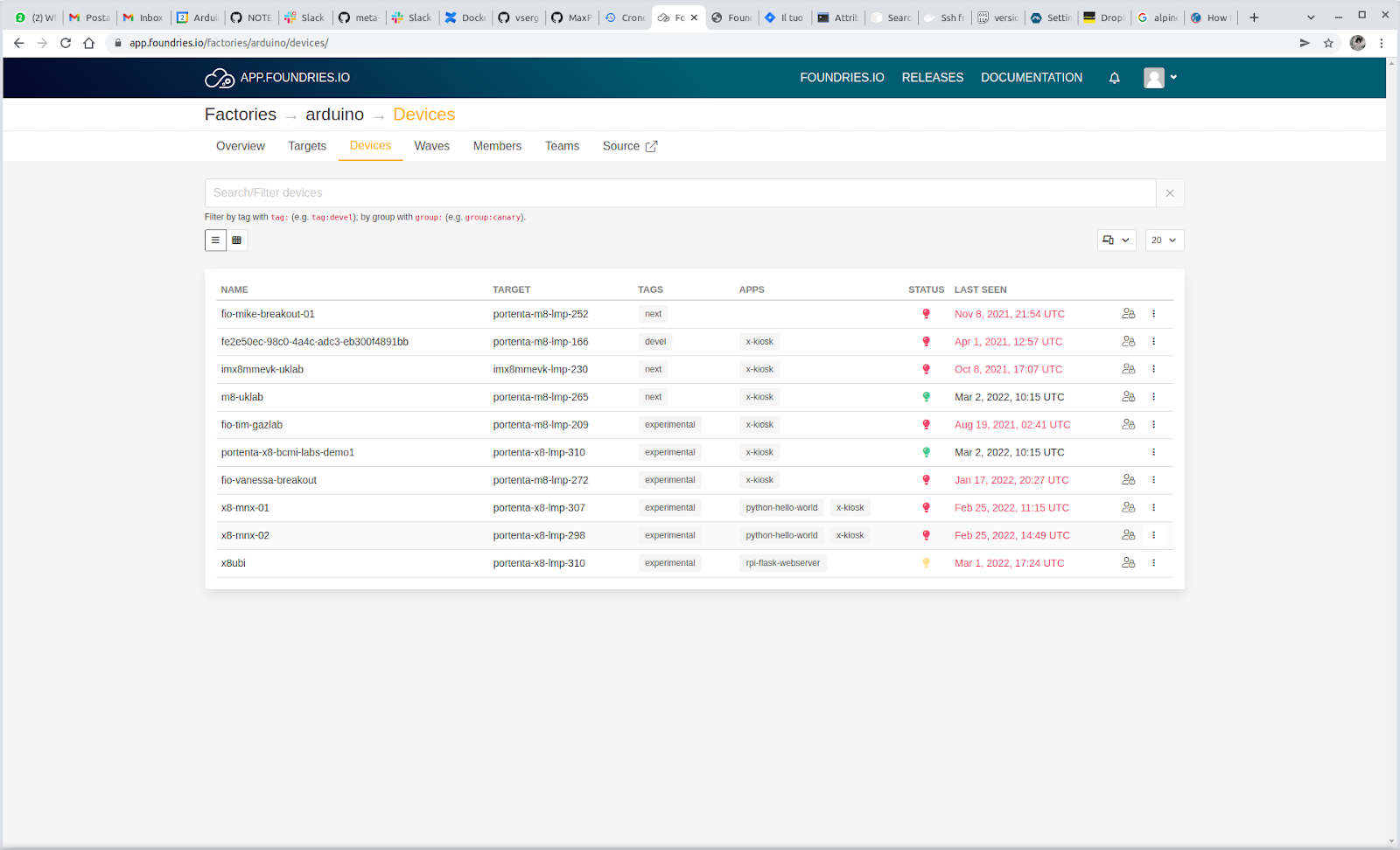The width and height of the screenshot is (1400, 850).
Task: Open shared access icon for fio-mike-breakout-01
Action: point(1129,314)
